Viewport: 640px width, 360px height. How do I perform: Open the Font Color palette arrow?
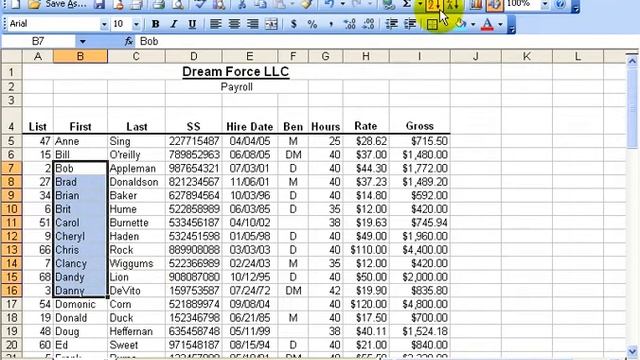(x=500, y=24)
